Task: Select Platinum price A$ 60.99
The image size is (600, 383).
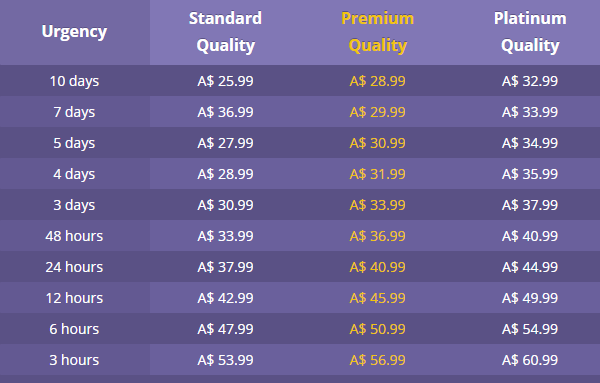Action: tap(530, 360)
